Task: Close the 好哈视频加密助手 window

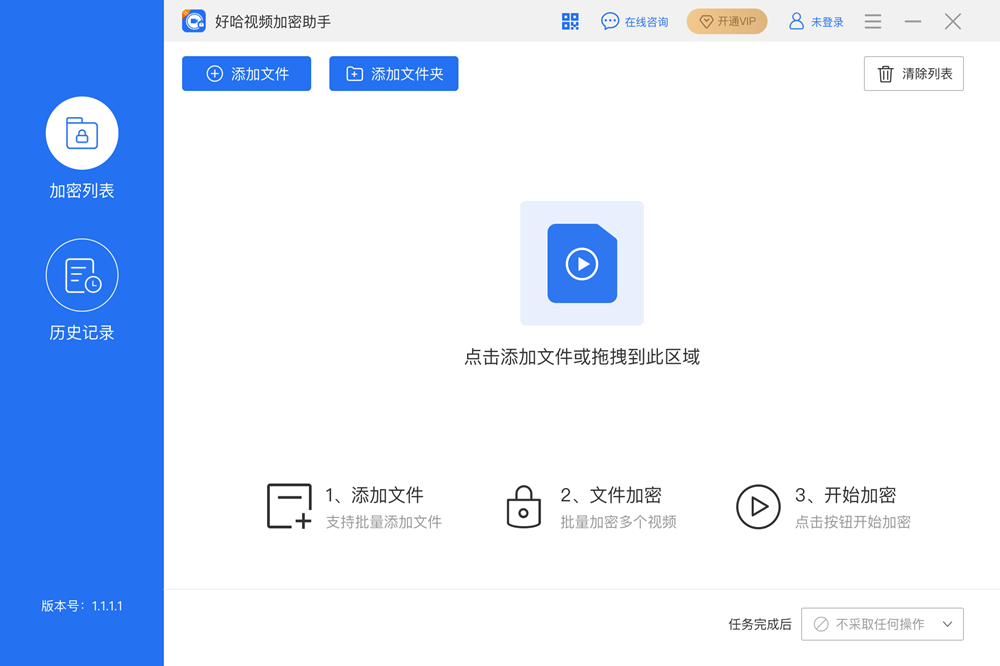Action: click(x=953, y=21)
